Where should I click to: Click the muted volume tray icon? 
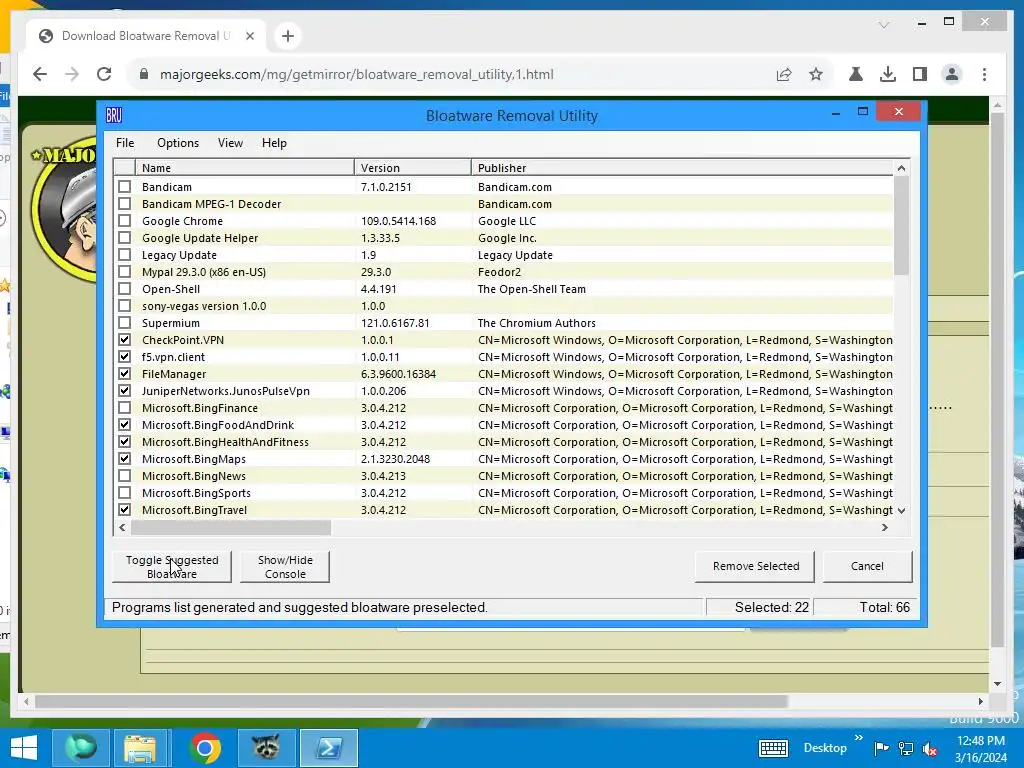930,748
